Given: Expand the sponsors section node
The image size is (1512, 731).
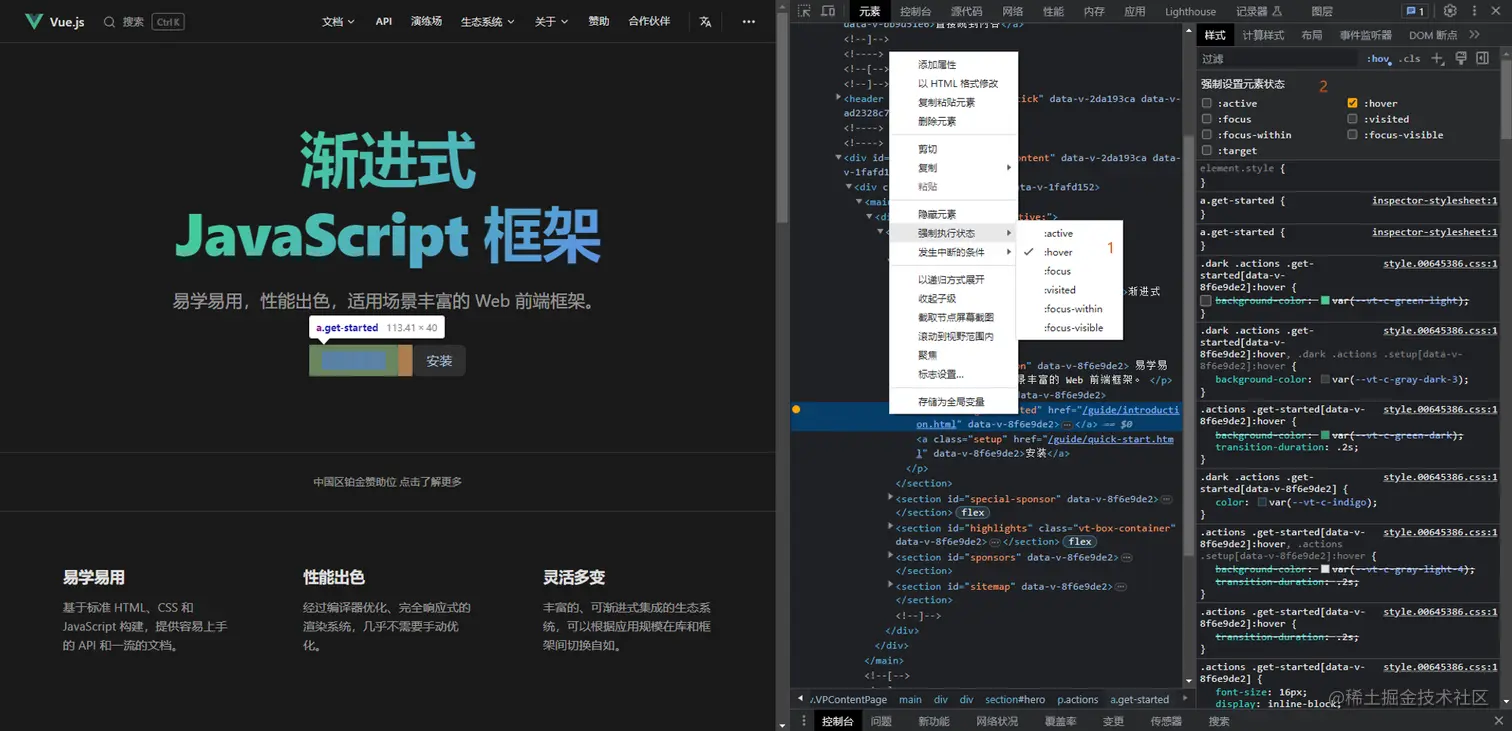Looking at the screenshot, I should (x=891, y=557).
